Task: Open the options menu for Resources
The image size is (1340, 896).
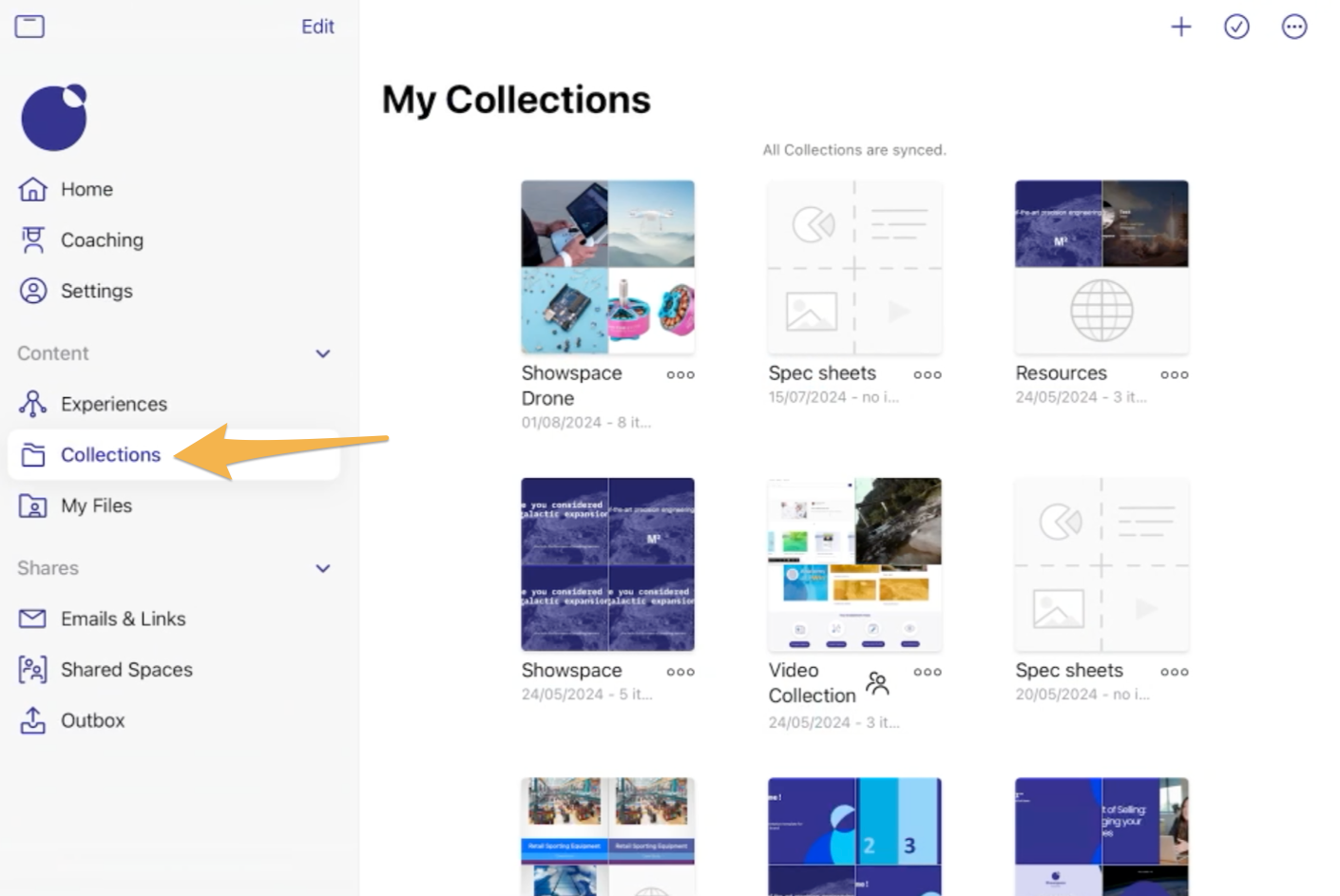Action: (x=1174, y=374)
